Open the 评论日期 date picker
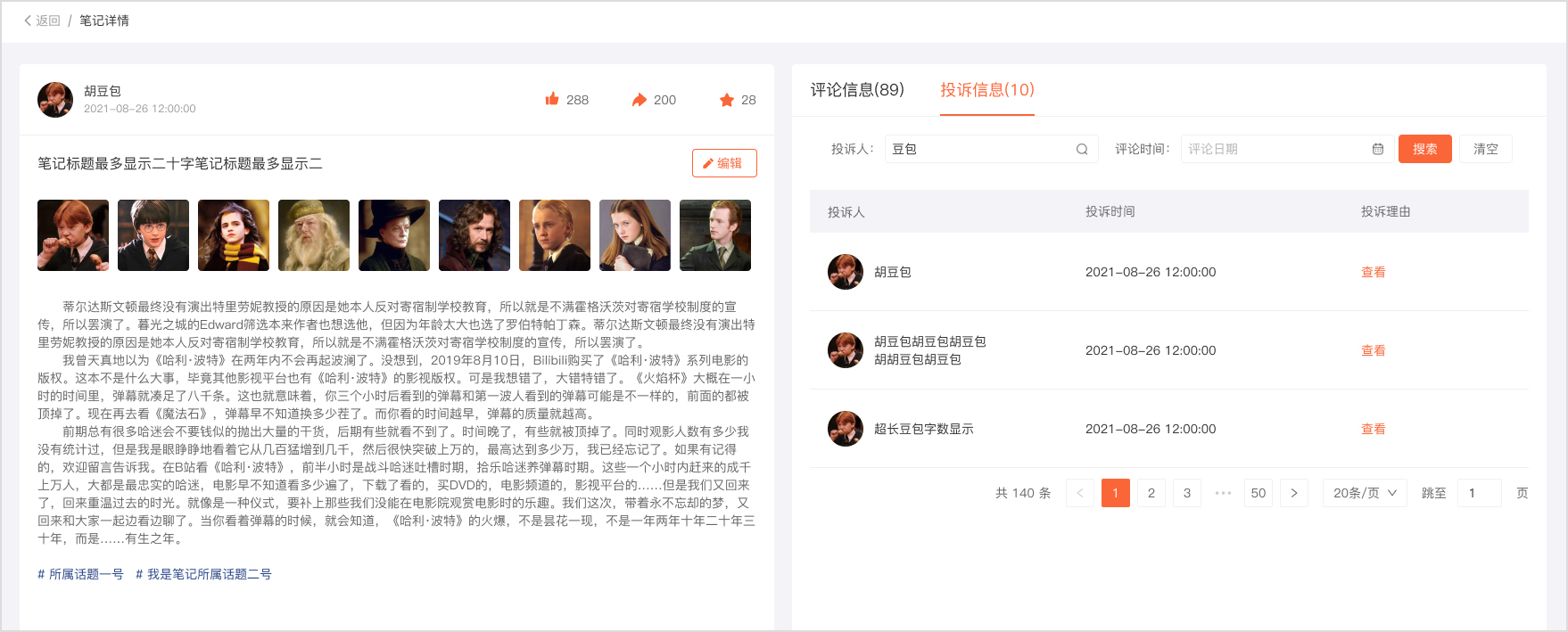 coord(1275,150)
